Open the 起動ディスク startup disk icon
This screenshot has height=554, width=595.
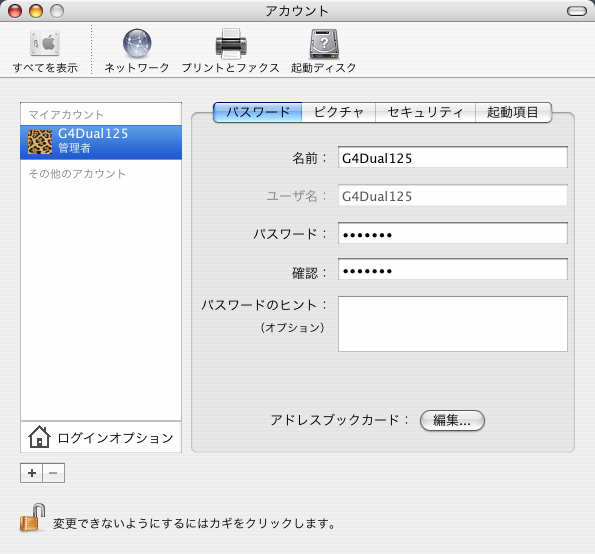324,44
